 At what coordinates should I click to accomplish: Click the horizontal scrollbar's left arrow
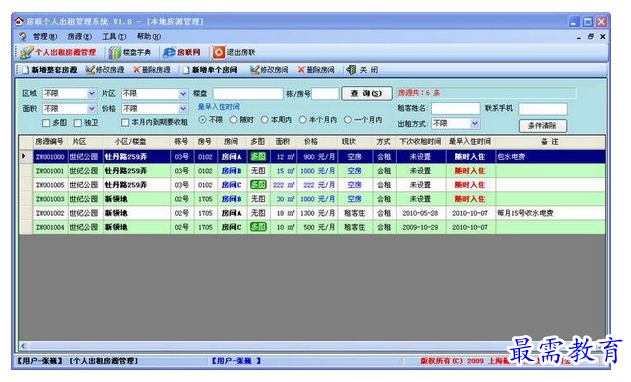tap(23, 346)
